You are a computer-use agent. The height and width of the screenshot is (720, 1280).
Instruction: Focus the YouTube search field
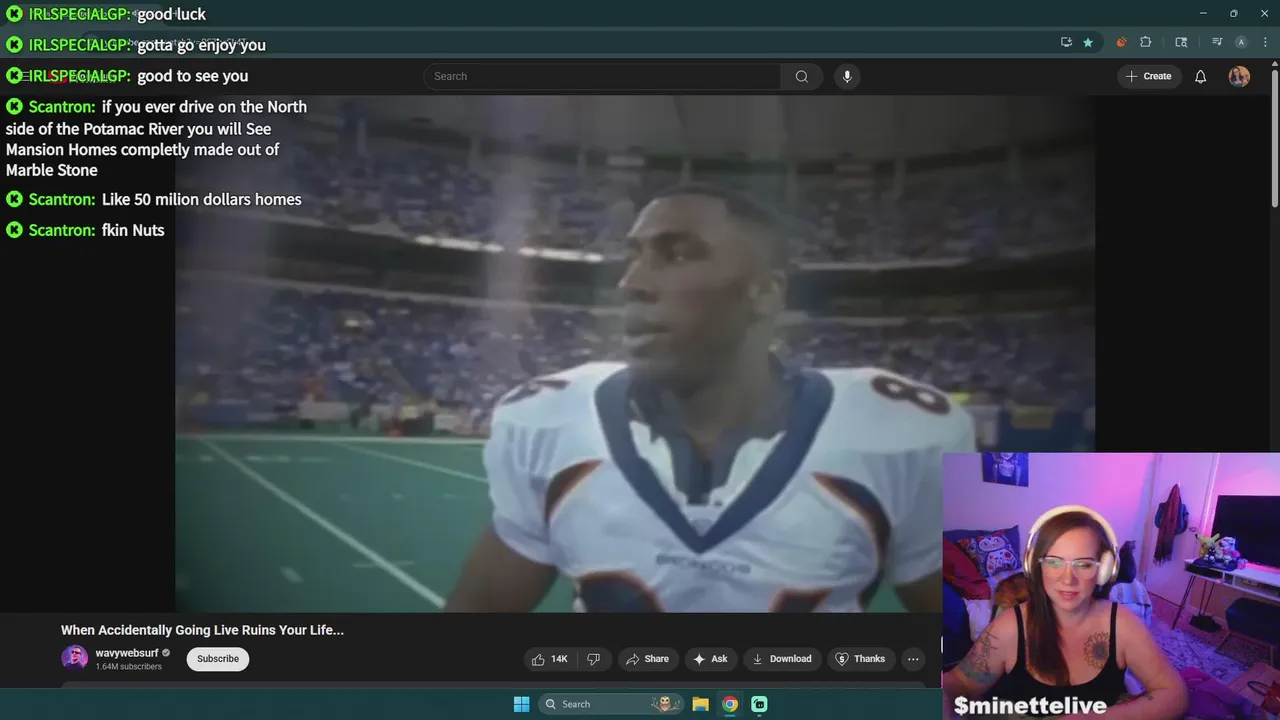[x=602, y=76]
